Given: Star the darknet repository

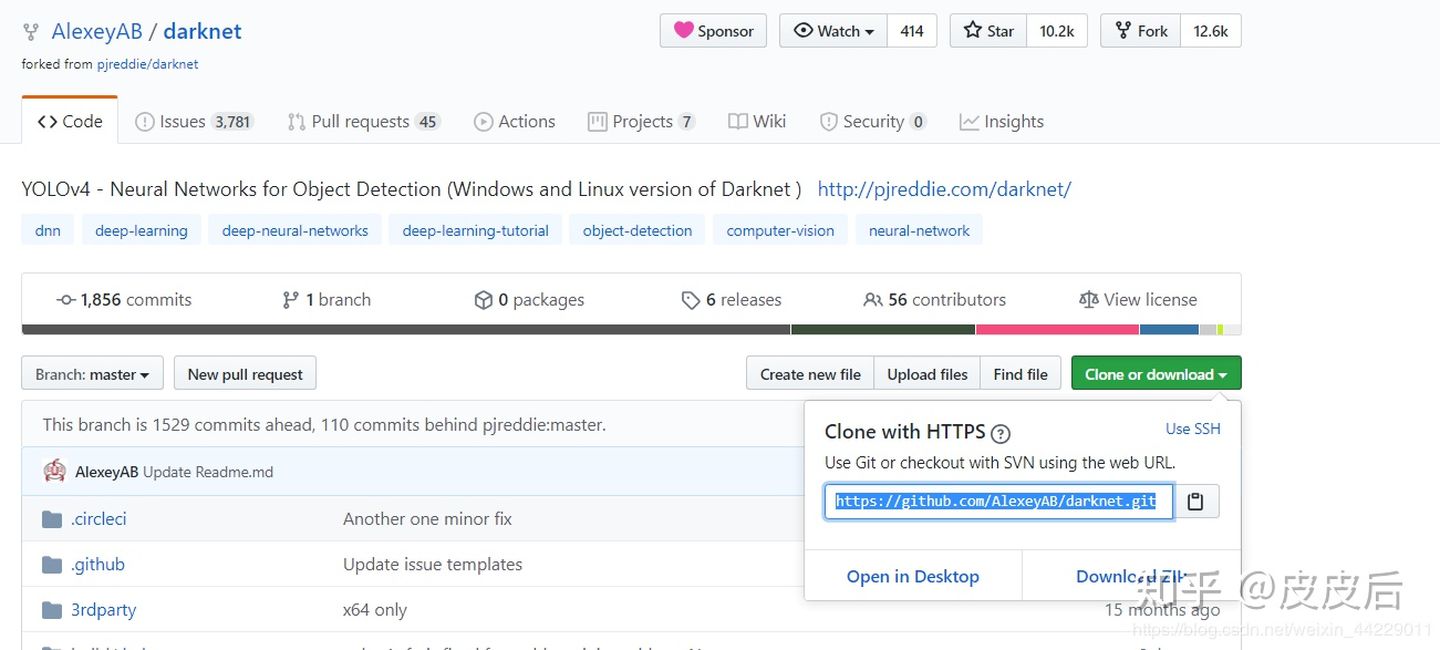Looking at the screenshot, I should [x=989, y=31].
